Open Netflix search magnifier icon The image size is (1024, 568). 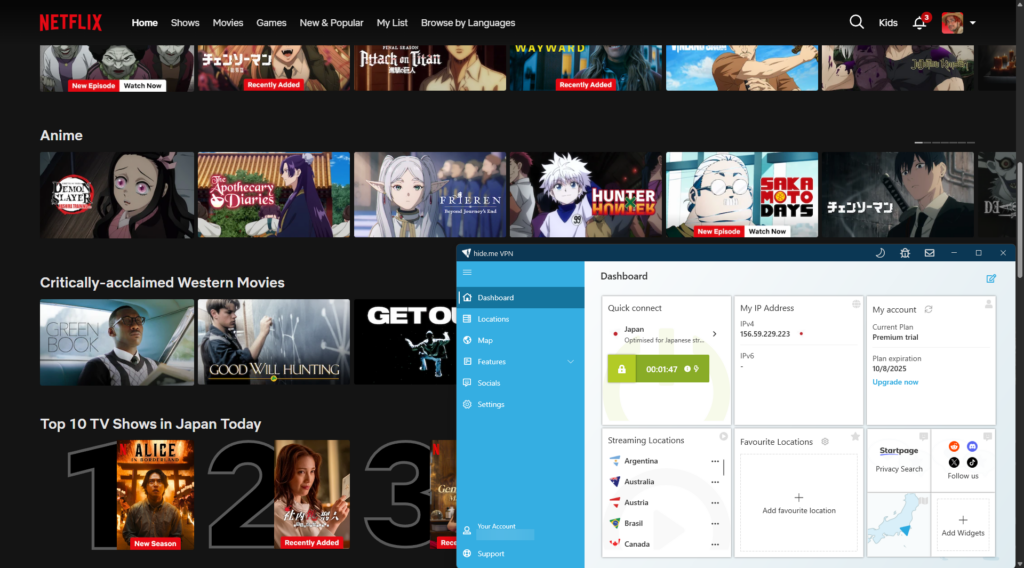coord(856,22)
